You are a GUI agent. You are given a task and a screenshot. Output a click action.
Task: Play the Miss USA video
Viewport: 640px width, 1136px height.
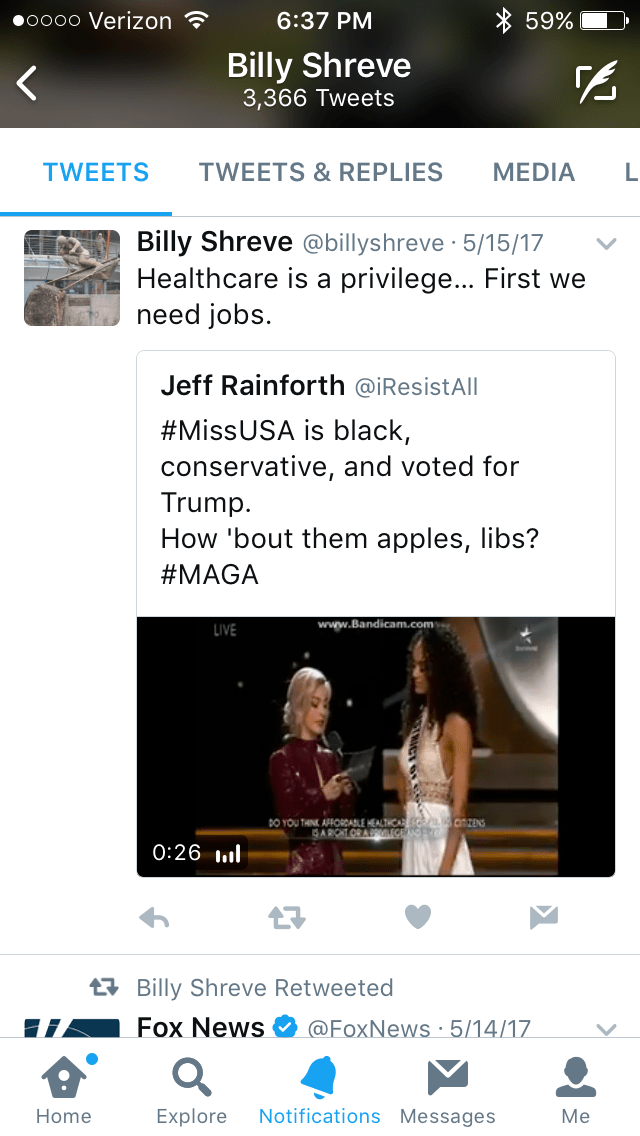375,746
